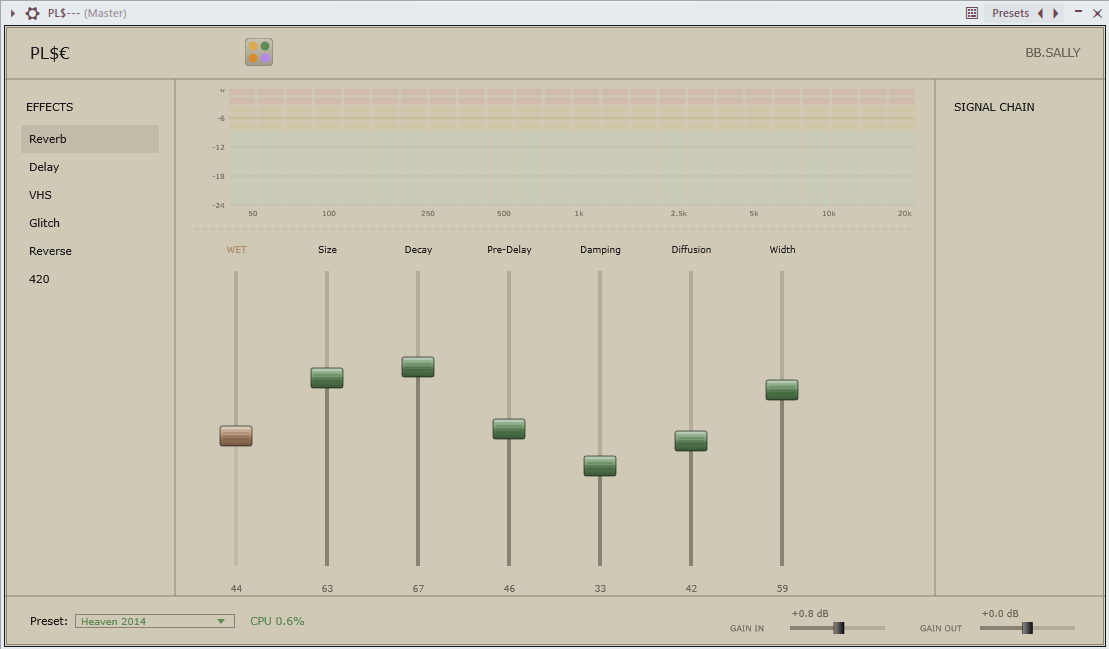Screen dimensions: 1109x649
Task: Expand the plugin window menu arrow
Action: click(13, 13)
